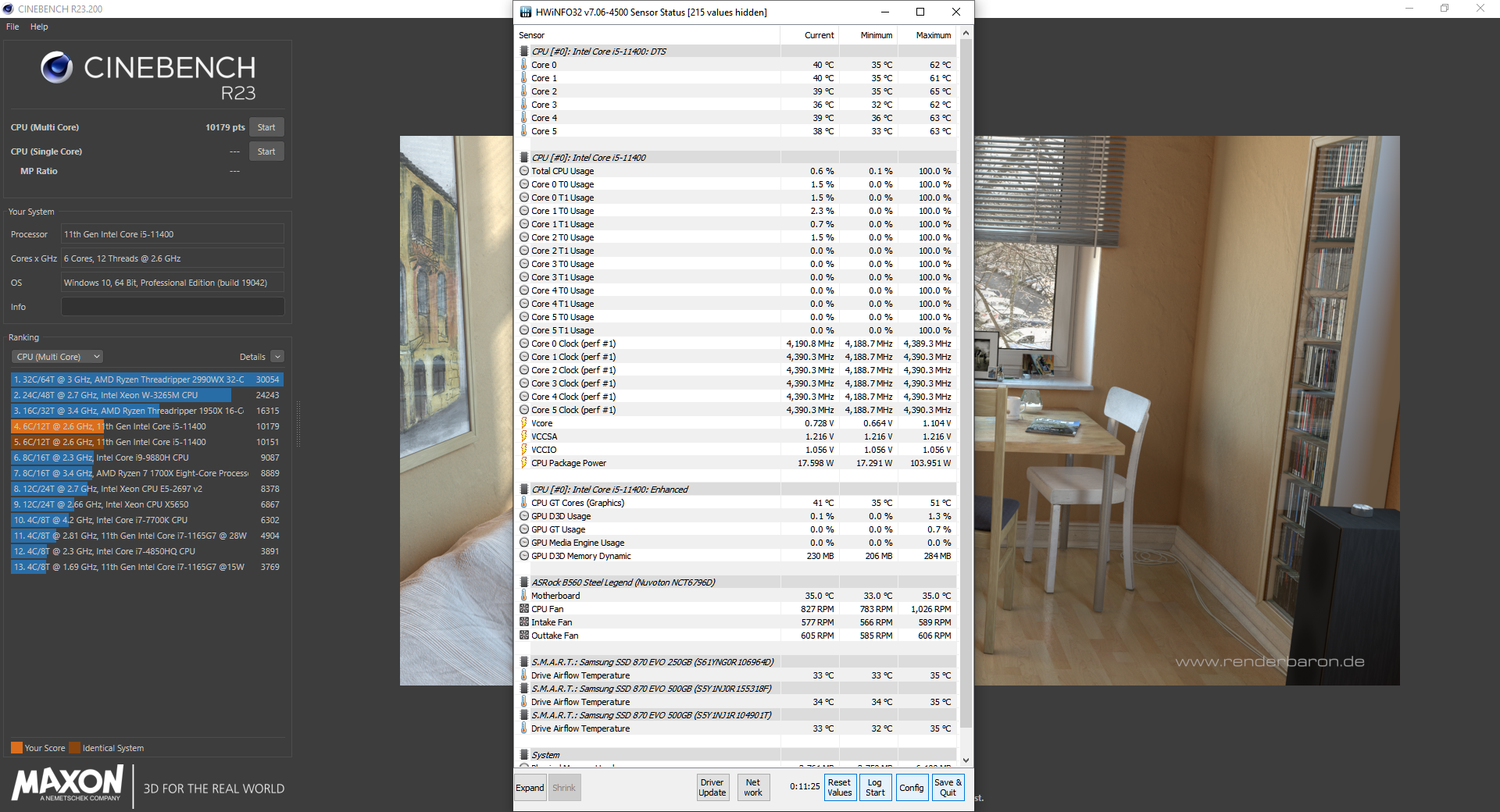The image size is (1500, 812).
Task: Start logging with the Log Start button
Action: 875,788
